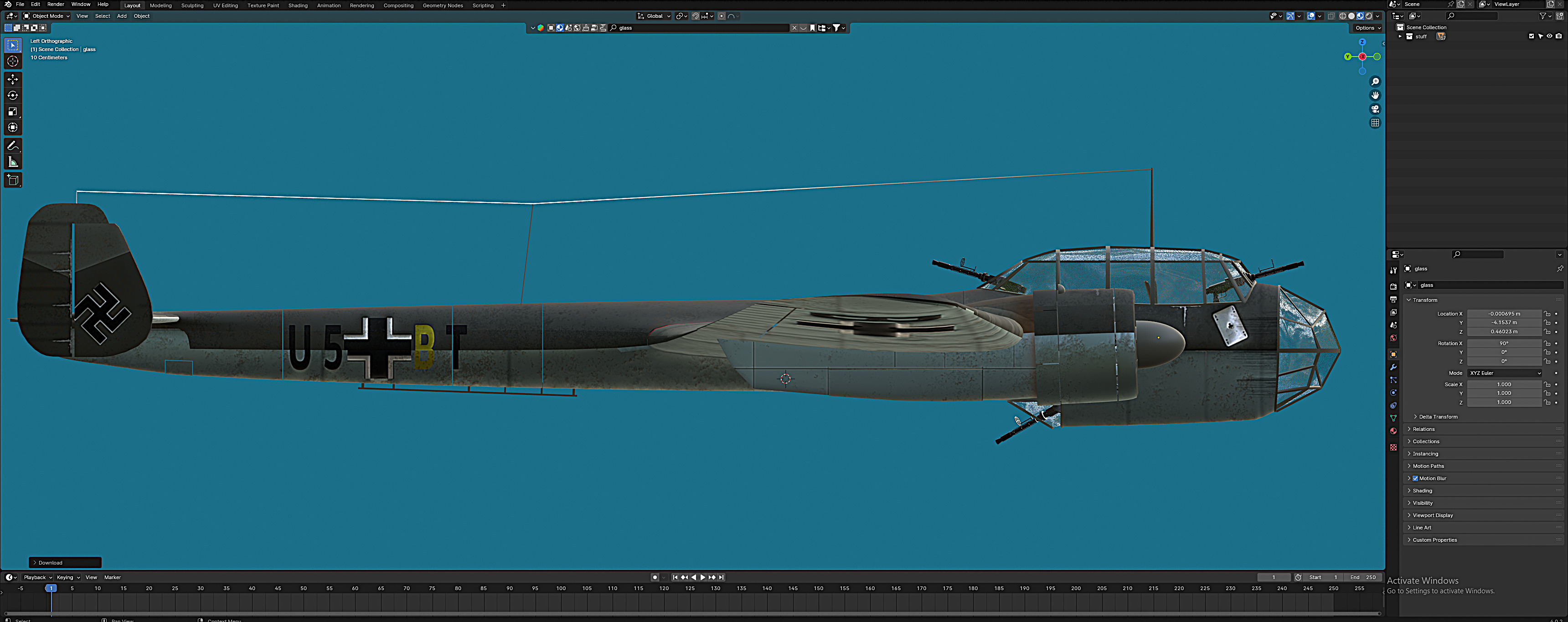
Task: Activate the combined Transform tool
Action: click(13, 127)
